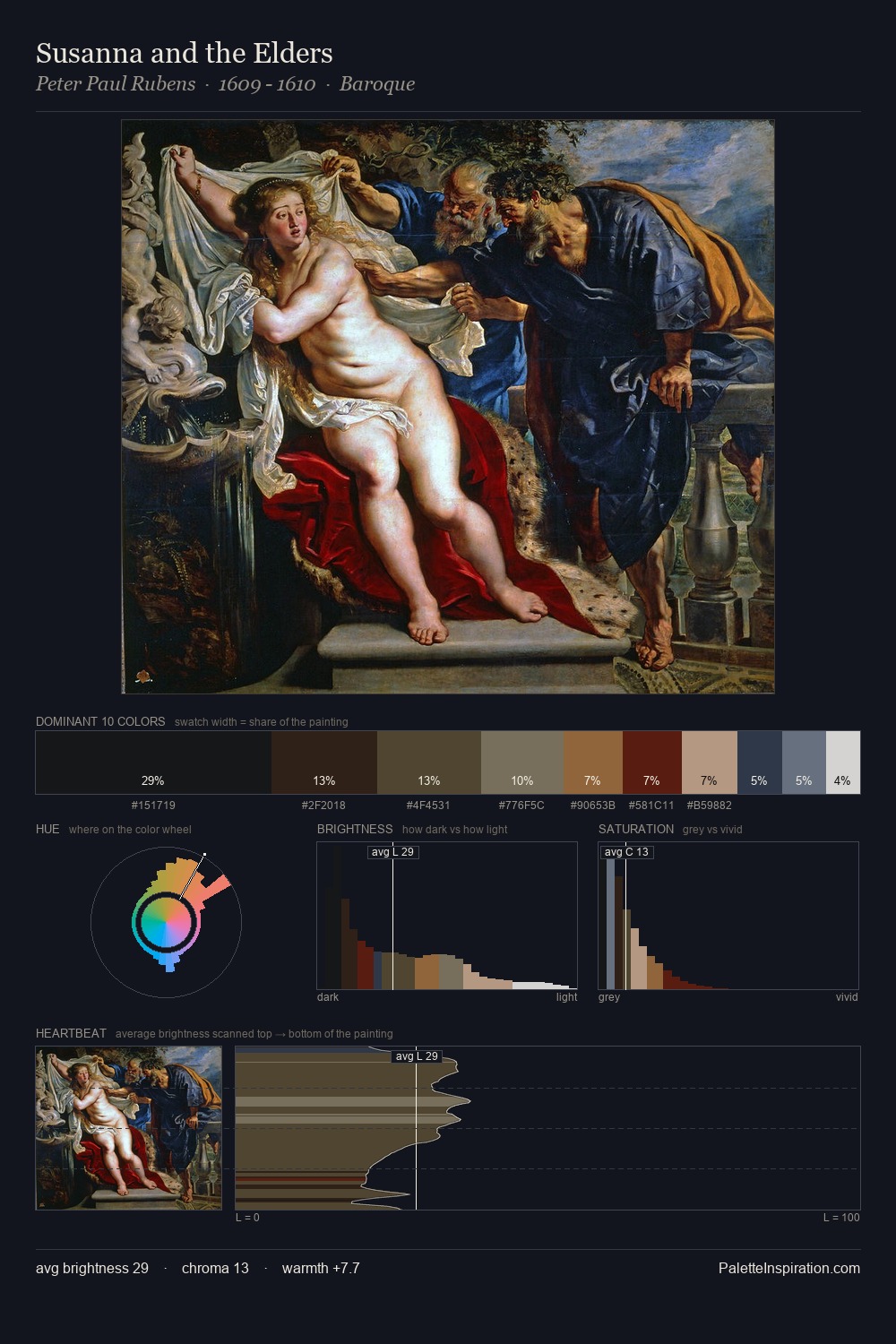Click the avg brightness 29 footer stat
Image resolution: width=896 pixels, height=1344 pixels.
(92, 1268)
